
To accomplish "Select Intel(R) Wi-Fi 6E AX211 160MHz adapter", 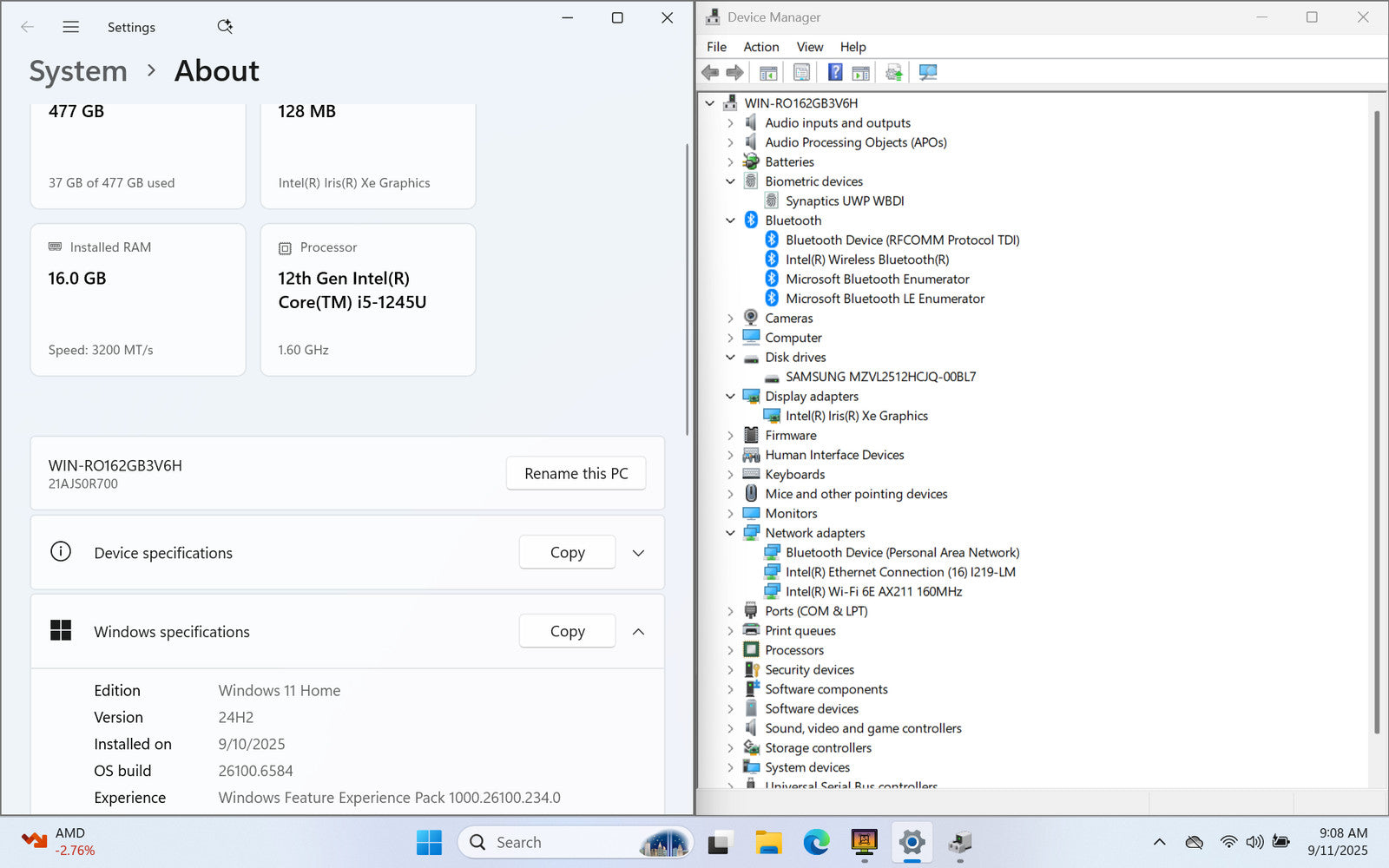I will coord(863,592).
